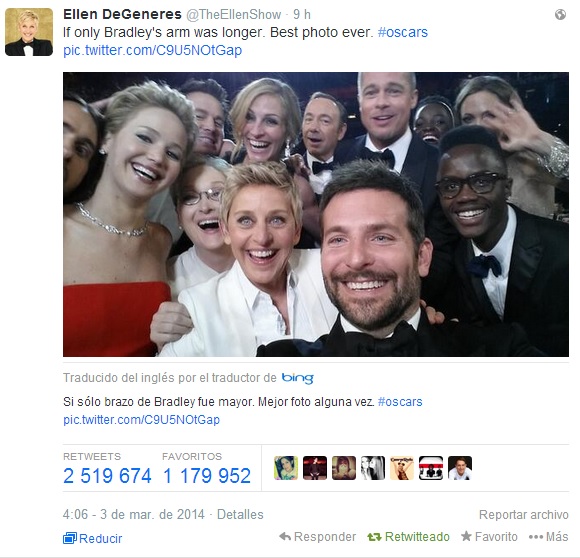Click the globe icon at tweet top right

pyautogui.click(x=560, y=14)
